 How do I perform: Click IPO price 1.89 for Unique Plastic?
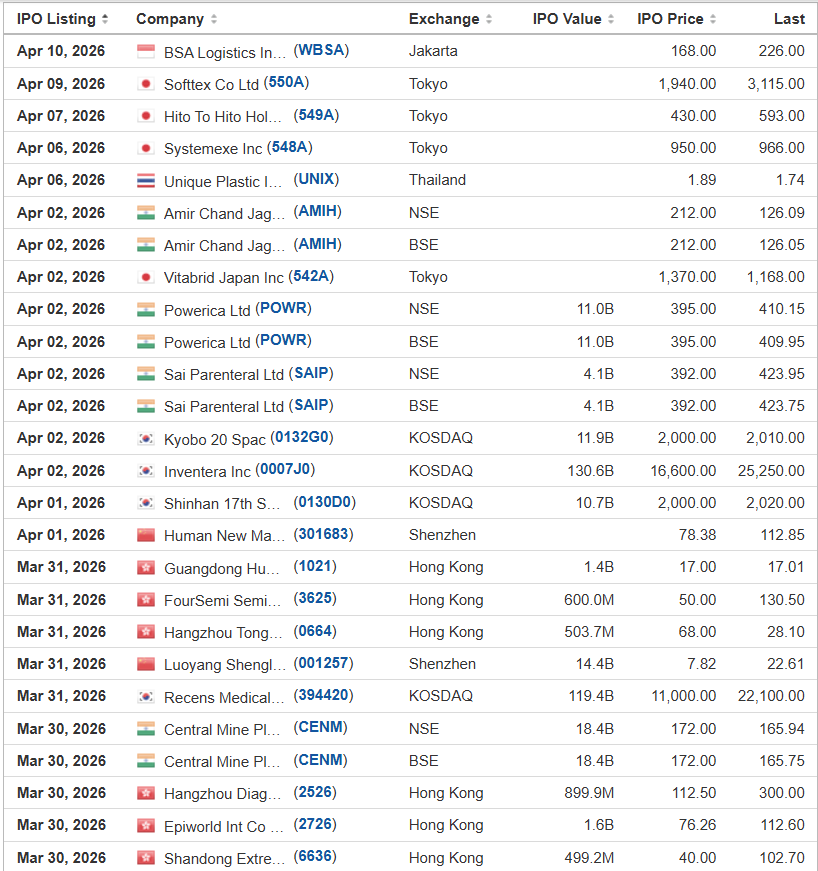click(x=702, y=180)
